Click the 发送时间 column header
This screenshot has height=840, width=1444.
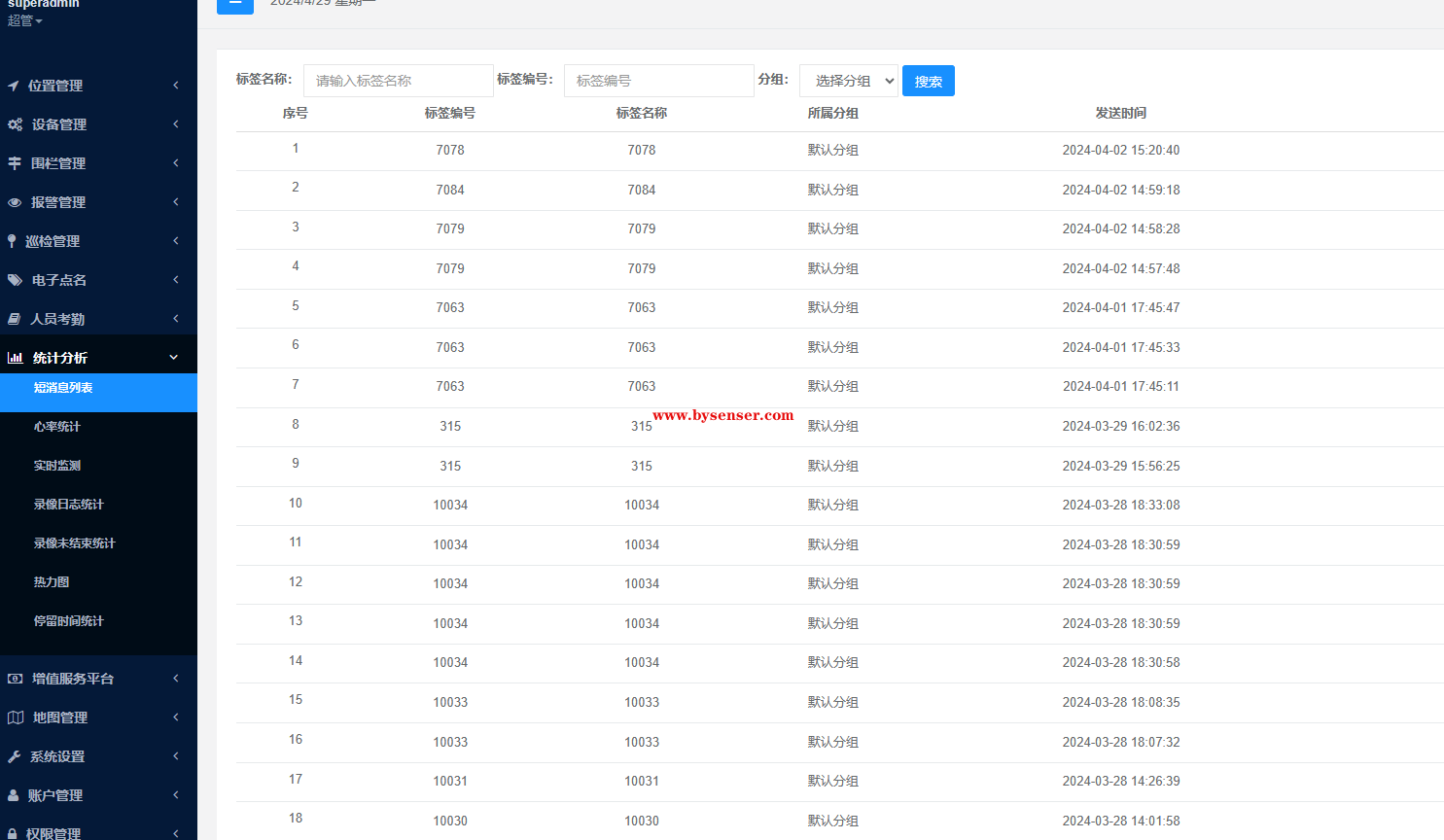pyautogui.click(x=1121, y=113)
